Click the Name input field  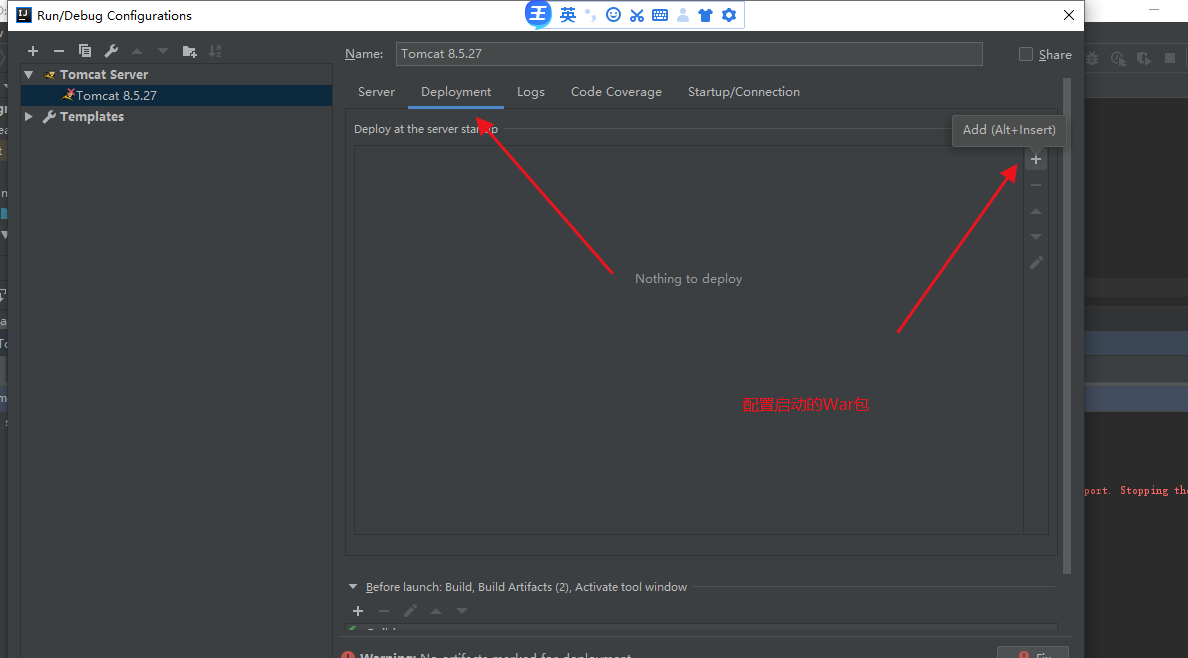tap(689, 54)
